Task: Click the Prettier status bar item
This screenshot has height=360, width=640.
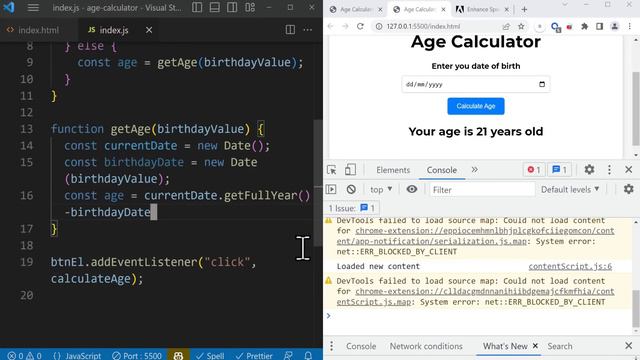Action: 254,356
